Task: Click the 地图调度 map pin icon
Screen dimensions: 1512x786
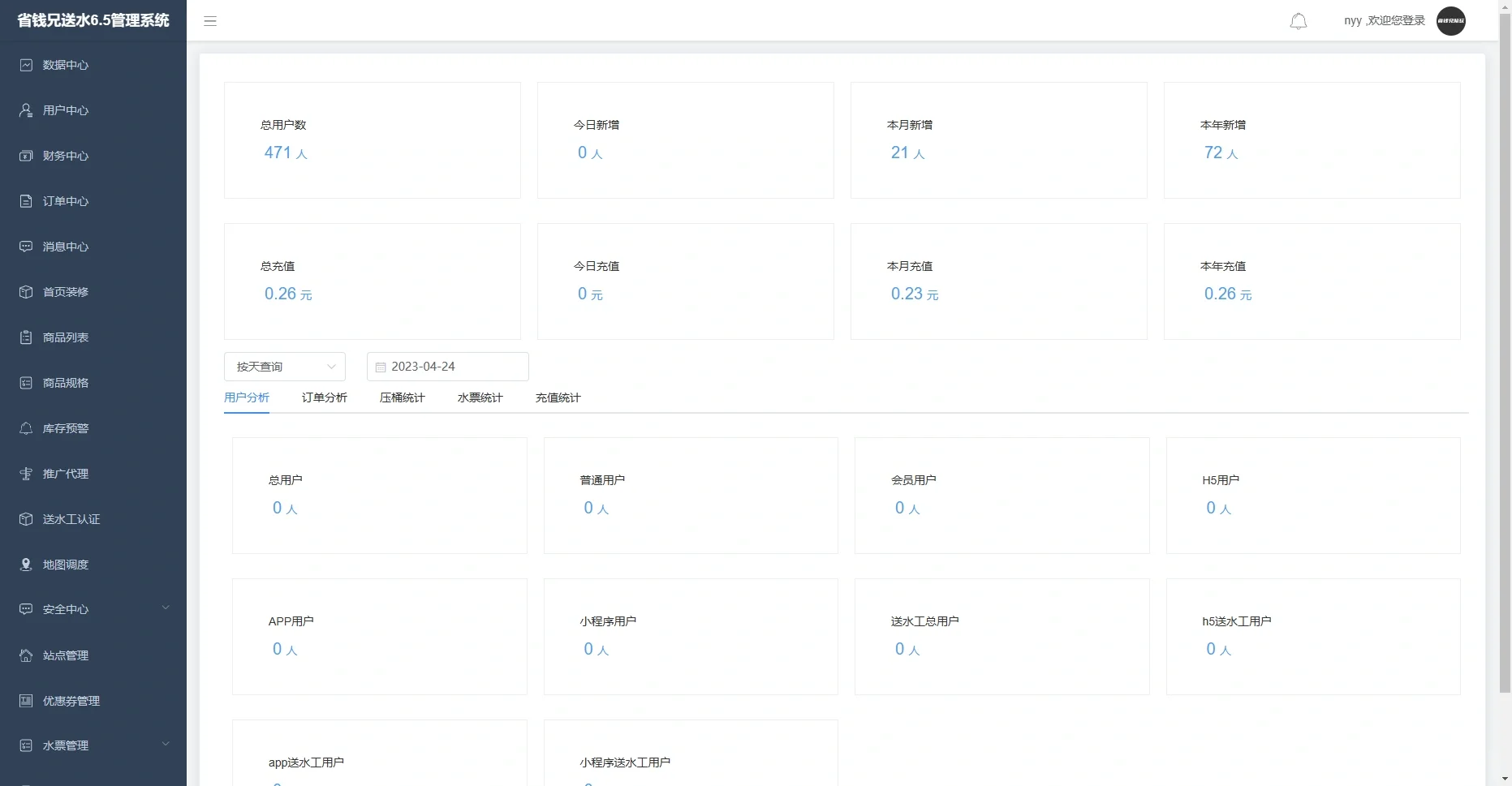Action: [26, 565]
